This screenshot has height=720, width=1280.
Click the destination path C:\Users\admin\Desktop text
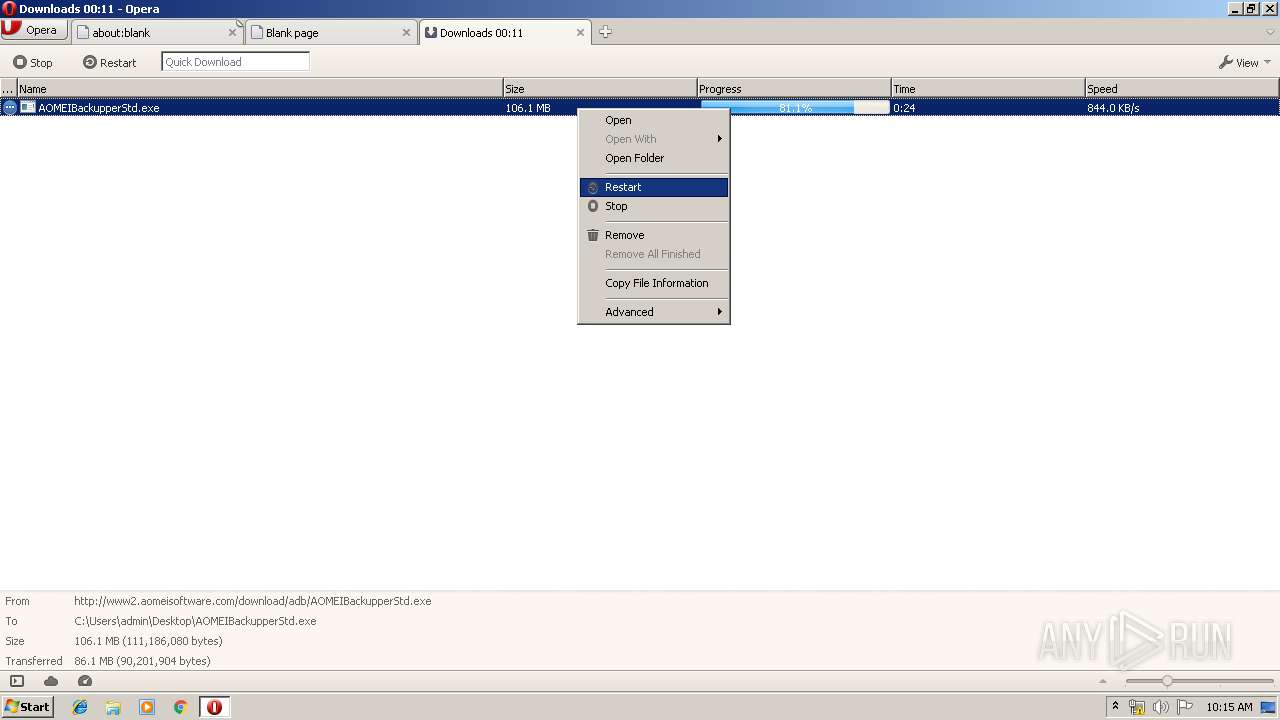tap(195, 621)
